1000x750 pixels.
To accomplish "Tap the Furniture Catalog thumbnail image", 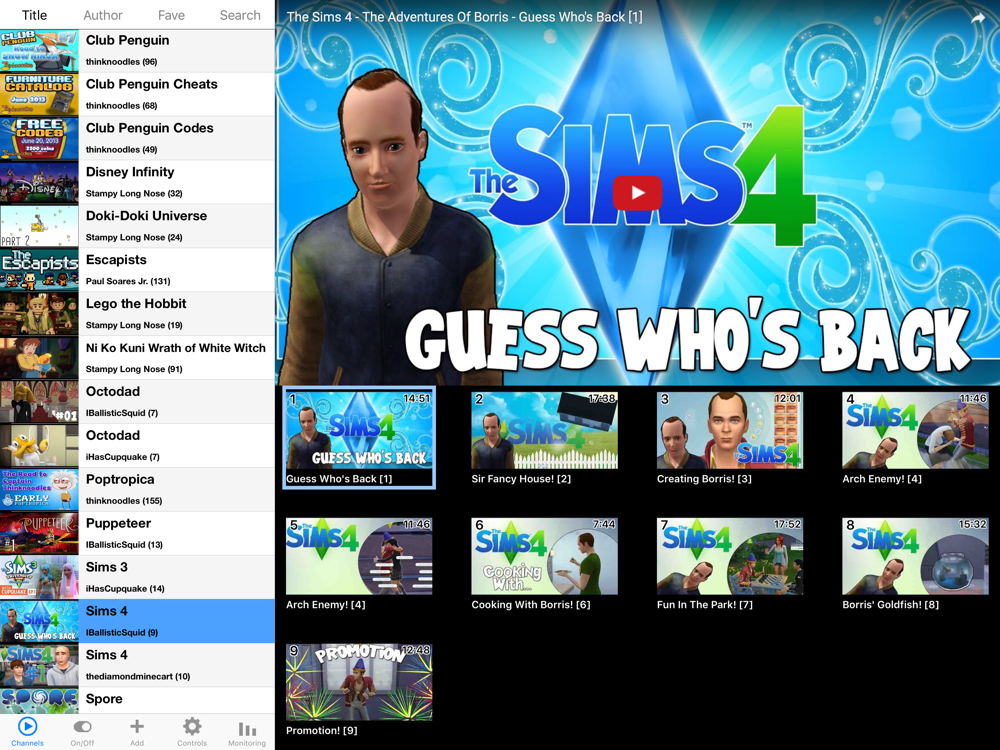I will 39,94.
